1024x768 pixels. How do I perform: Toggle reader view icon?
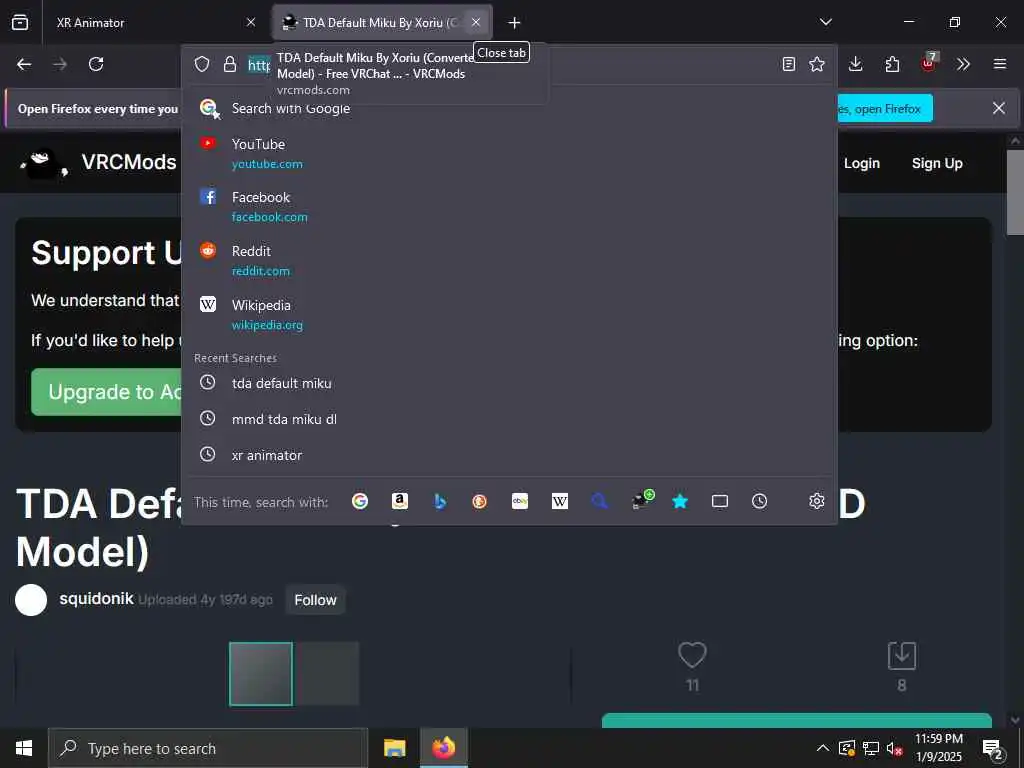tap(789, 64)
